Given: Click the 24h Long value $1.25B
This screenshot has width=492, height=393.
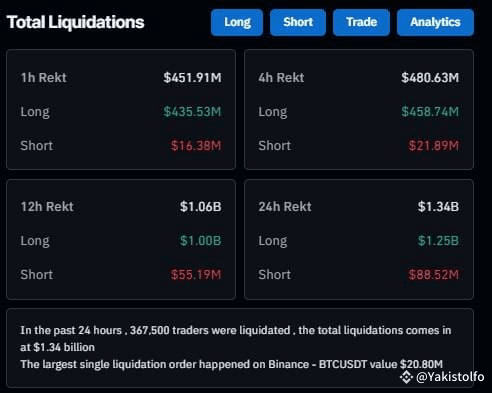Looking at the screenshot, I should tap(438, 241).
